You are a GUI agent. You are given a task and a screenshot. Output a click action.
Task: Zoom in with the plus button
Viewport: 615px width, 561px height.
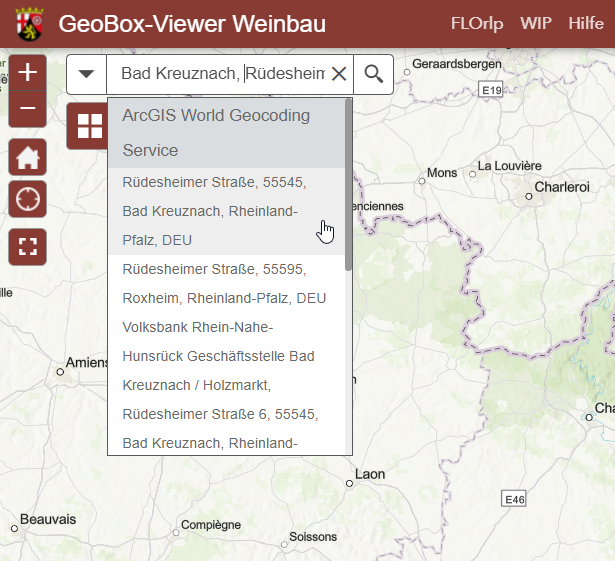click(27, 73)
